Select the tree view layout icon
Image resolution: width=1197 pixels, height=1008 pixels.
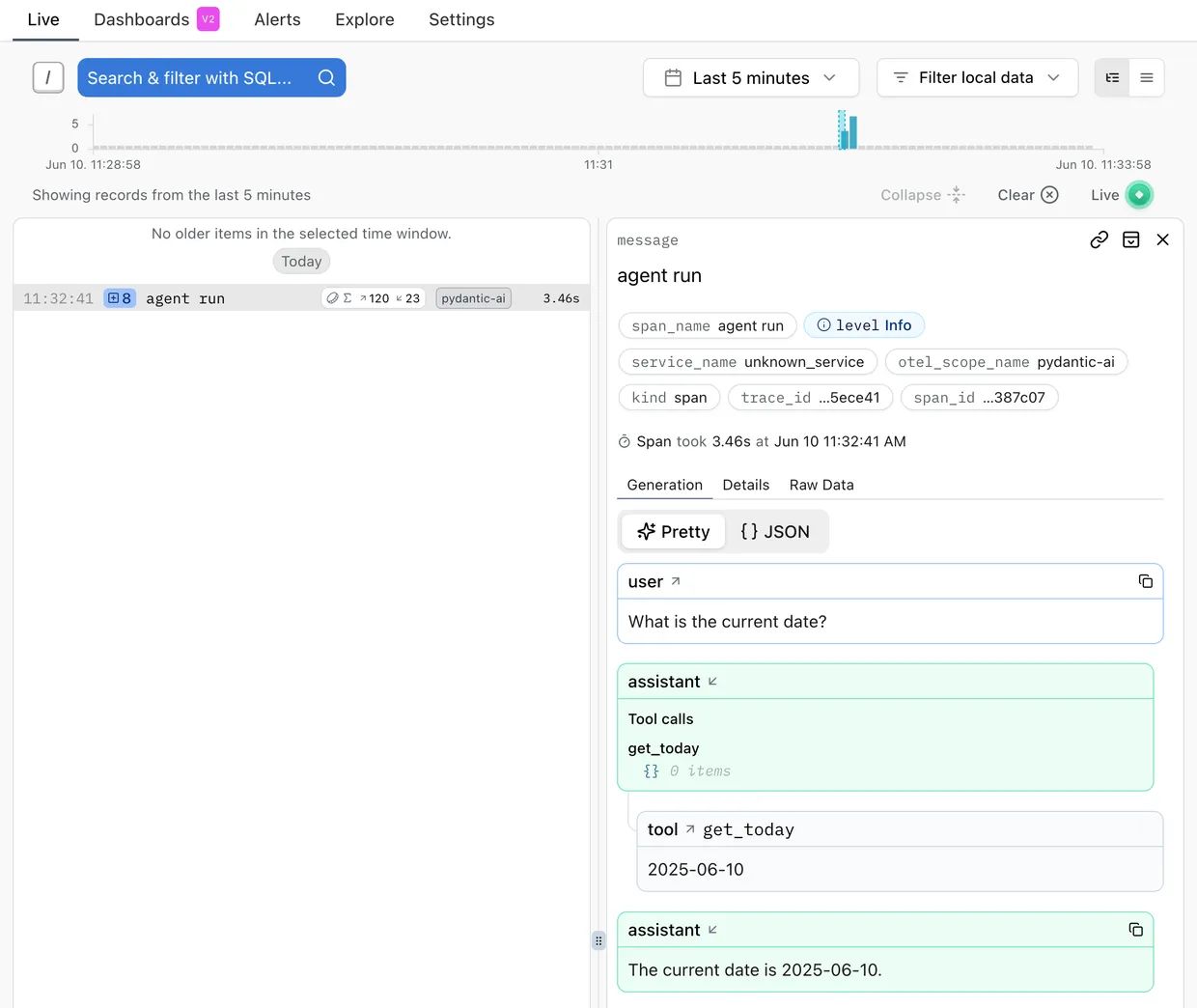[x=1112, y=78]
